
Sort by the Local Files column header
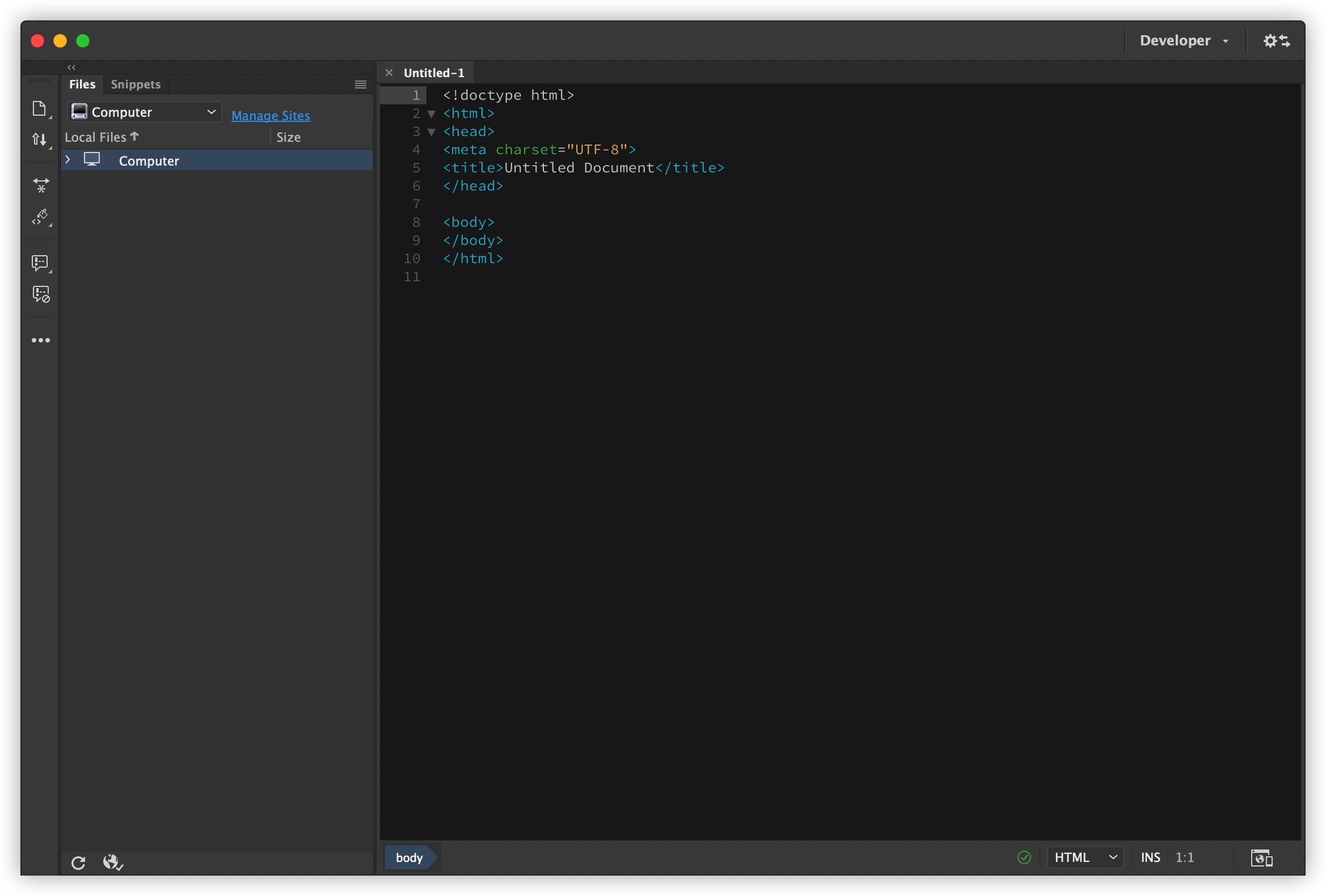pos(102,137)
